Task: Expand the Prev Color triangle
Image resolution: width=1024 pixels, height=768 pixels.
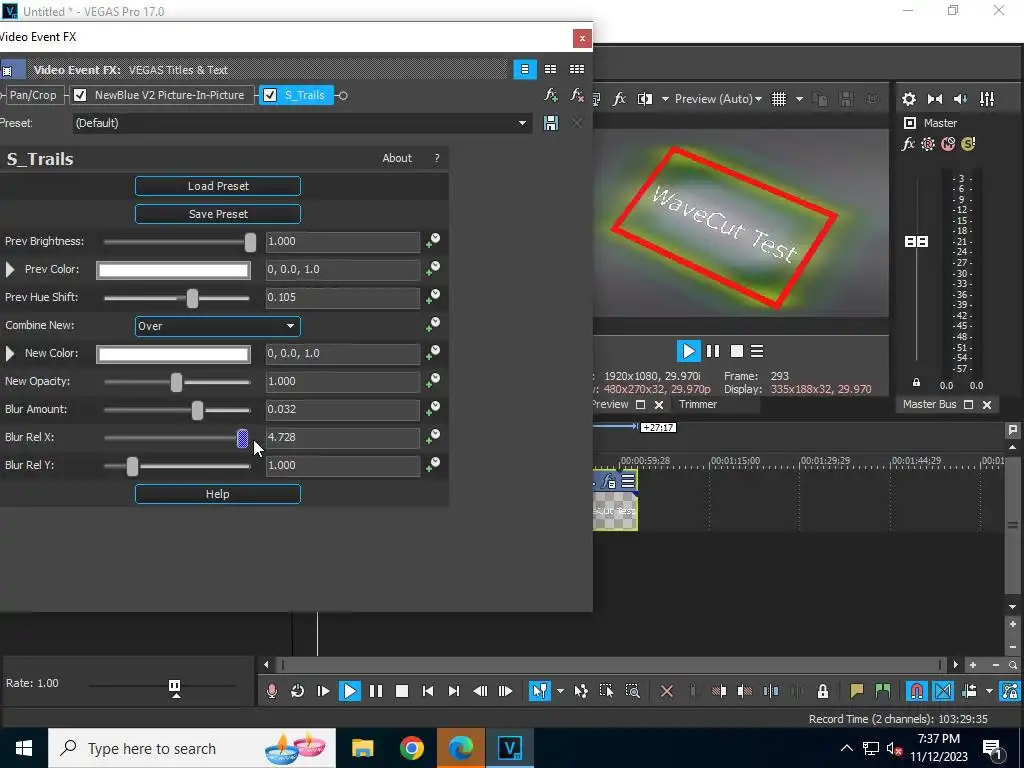Action: [10, 269]
